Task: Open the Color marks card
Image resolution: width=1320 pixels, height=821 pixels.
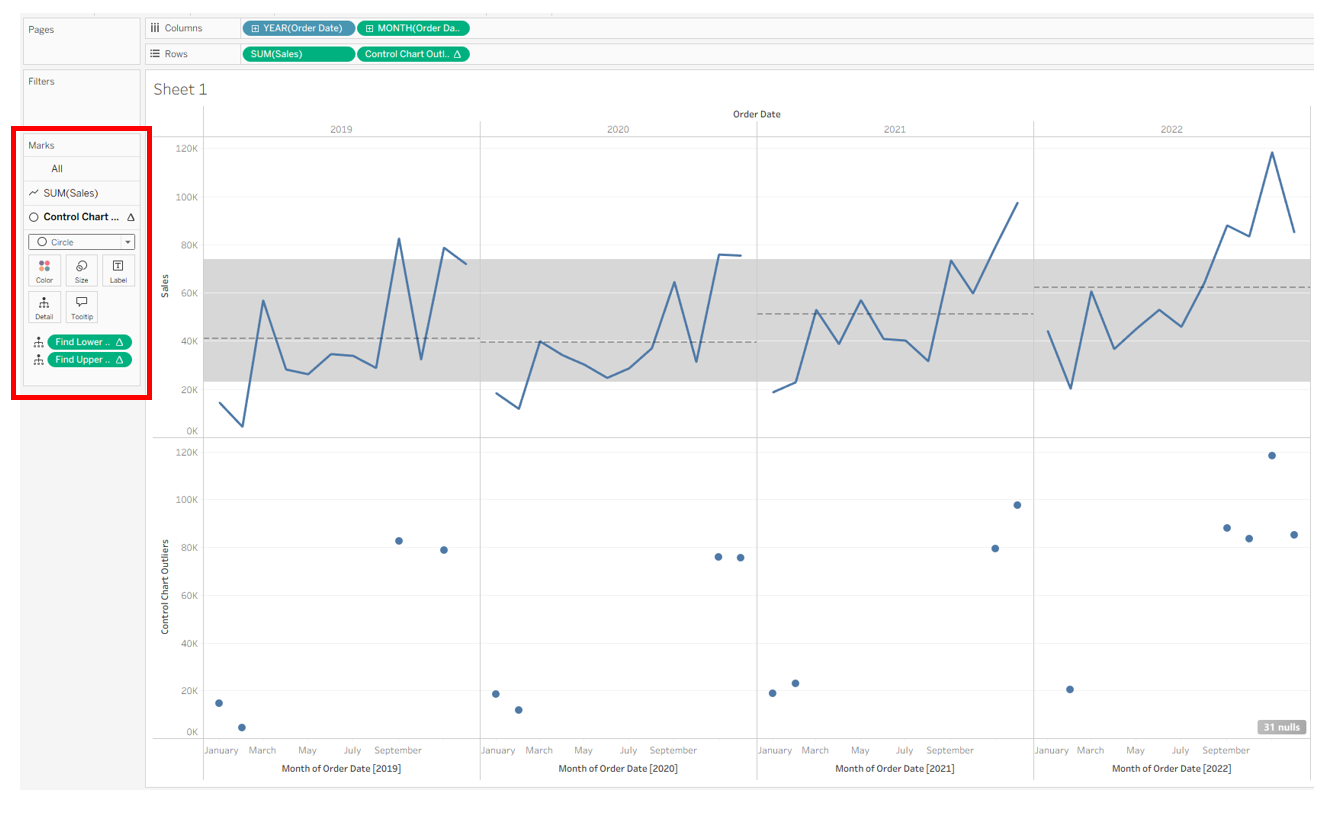Action: 44,270
